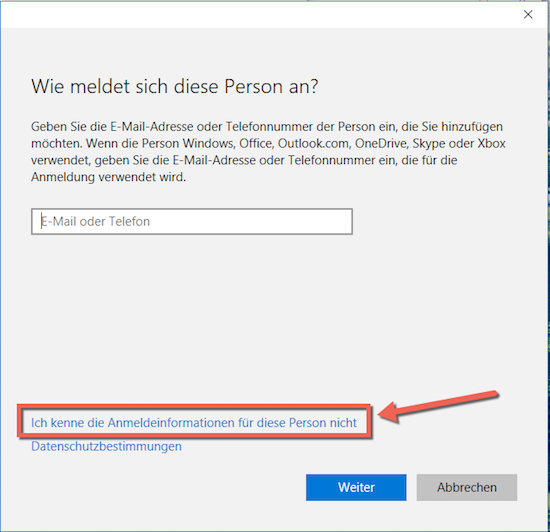Click the word 'hinzufügen' in the first line

point(472,127)
